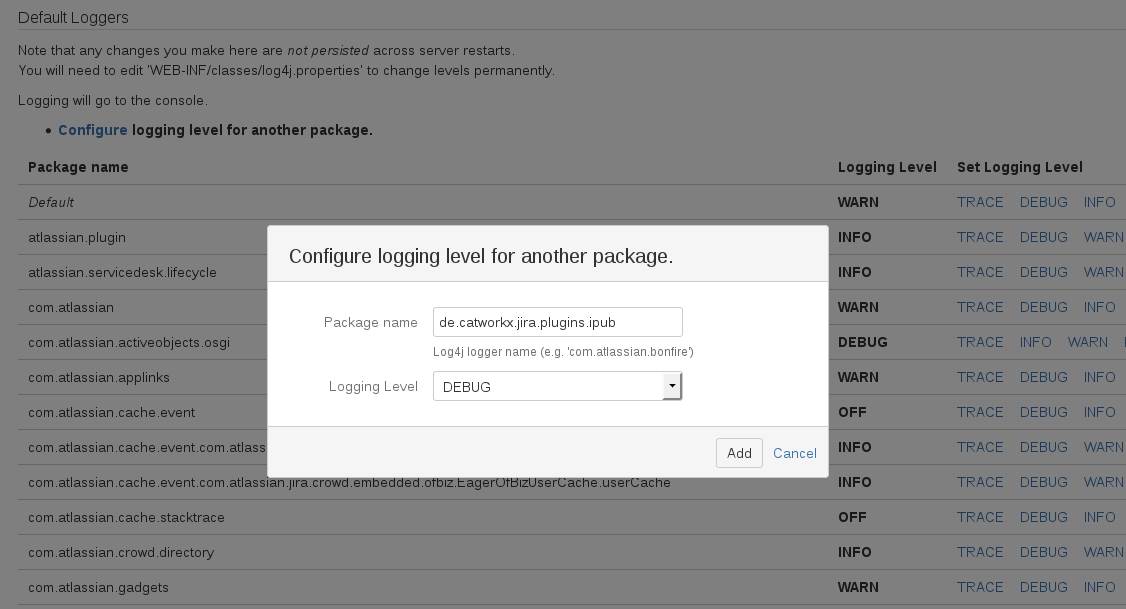Set com.atlassian.applinks logger to DEBUG
Screen dimensions: 1126x609
click(x=1044, y=377)
